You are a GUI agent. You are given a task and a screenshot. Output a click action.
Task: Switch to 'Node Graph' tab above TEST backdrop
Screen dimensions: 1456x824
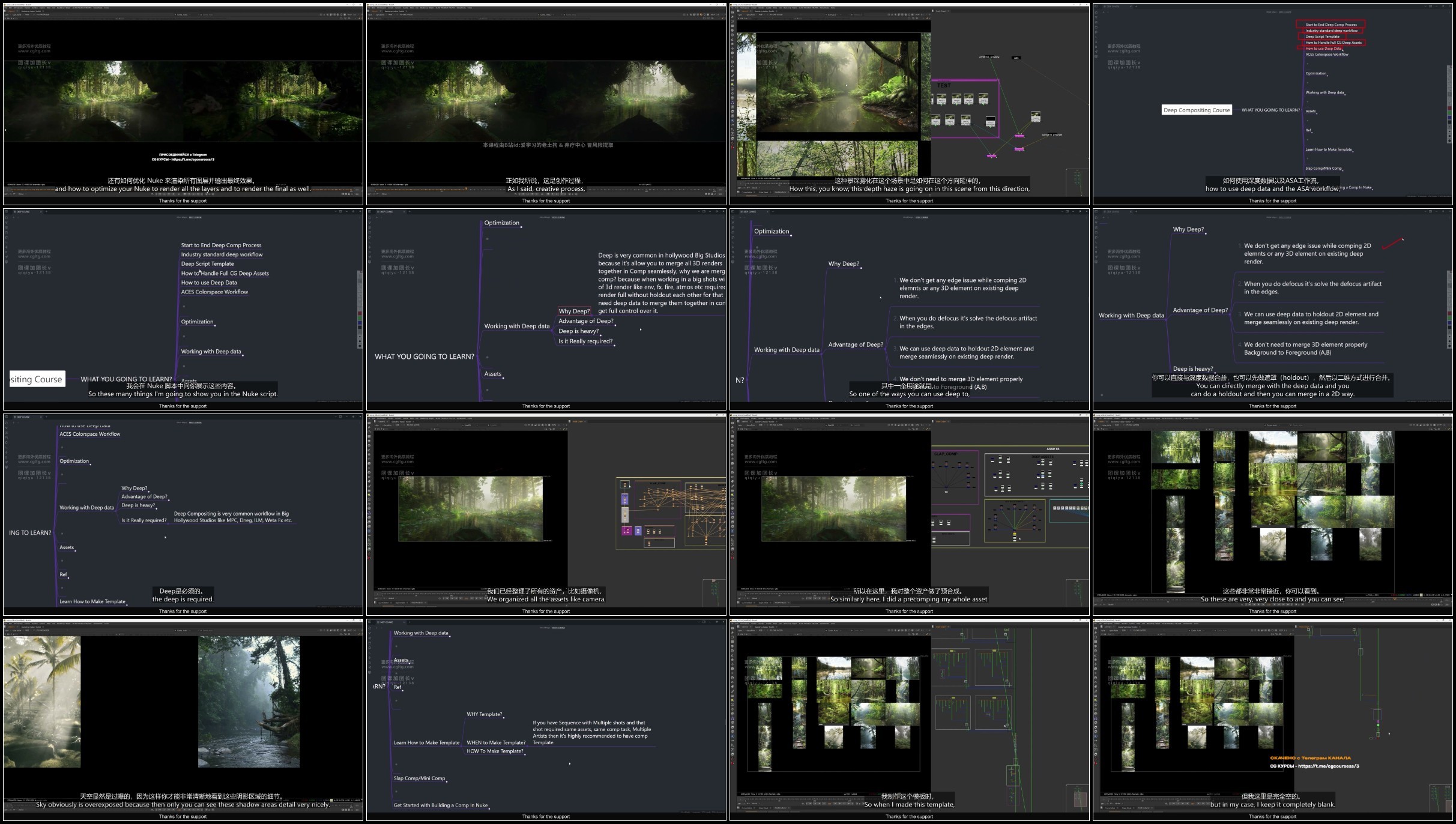click(940, 11)
